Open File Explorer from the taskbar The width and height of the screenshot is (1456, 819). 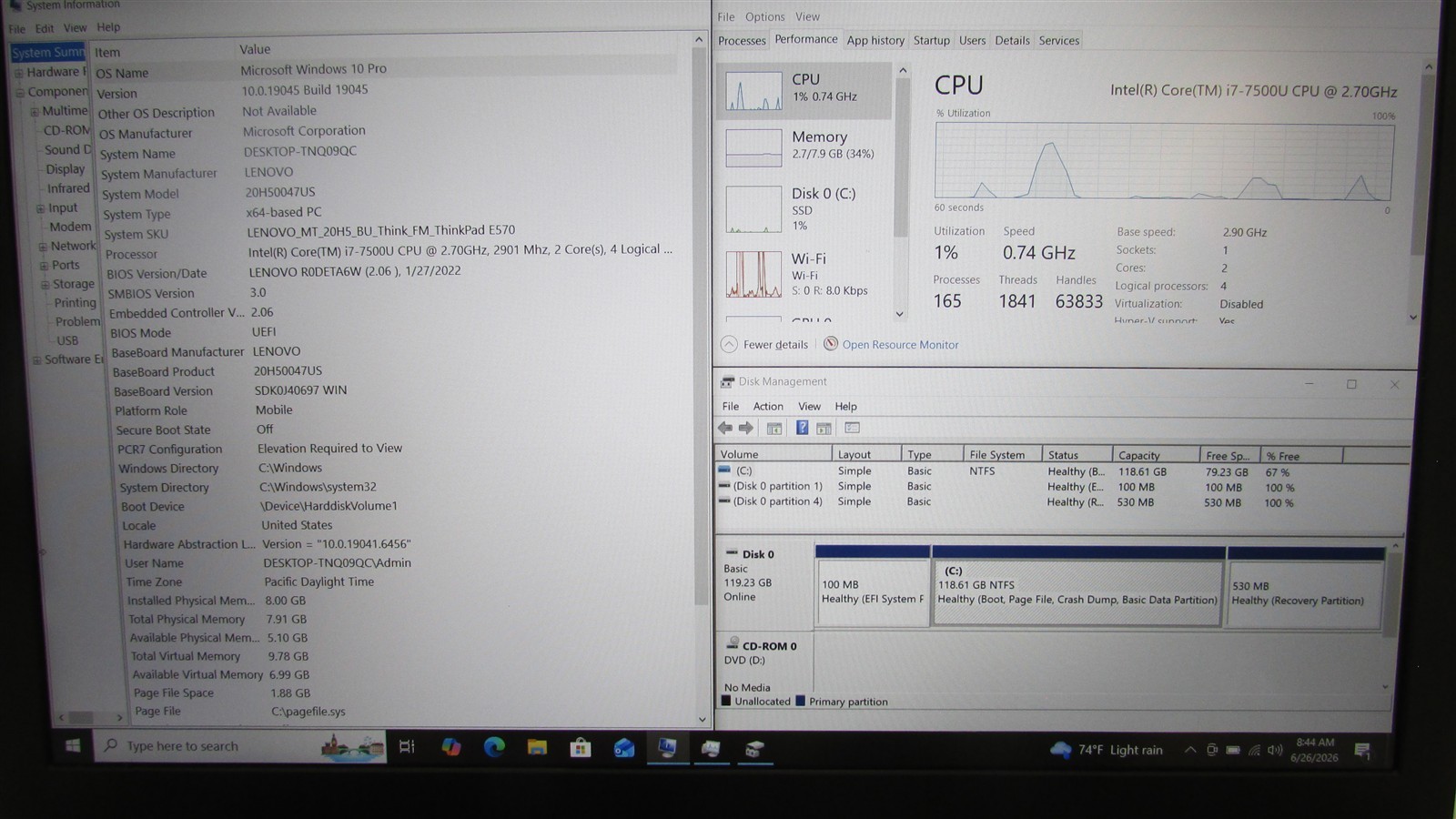537,747
